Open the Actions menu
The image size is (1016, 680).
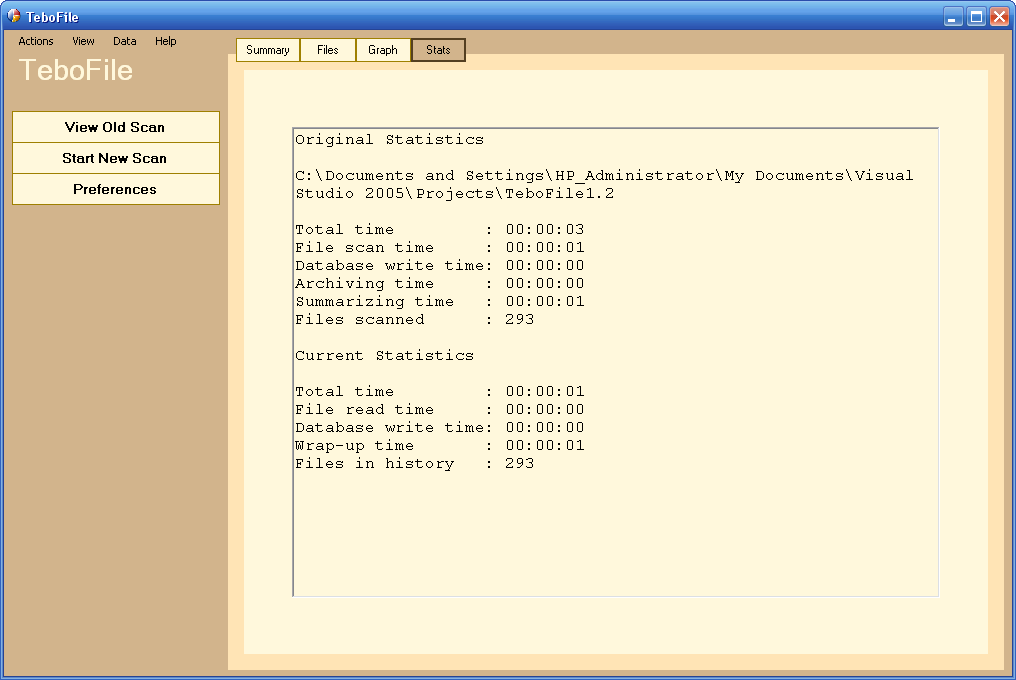36,41
